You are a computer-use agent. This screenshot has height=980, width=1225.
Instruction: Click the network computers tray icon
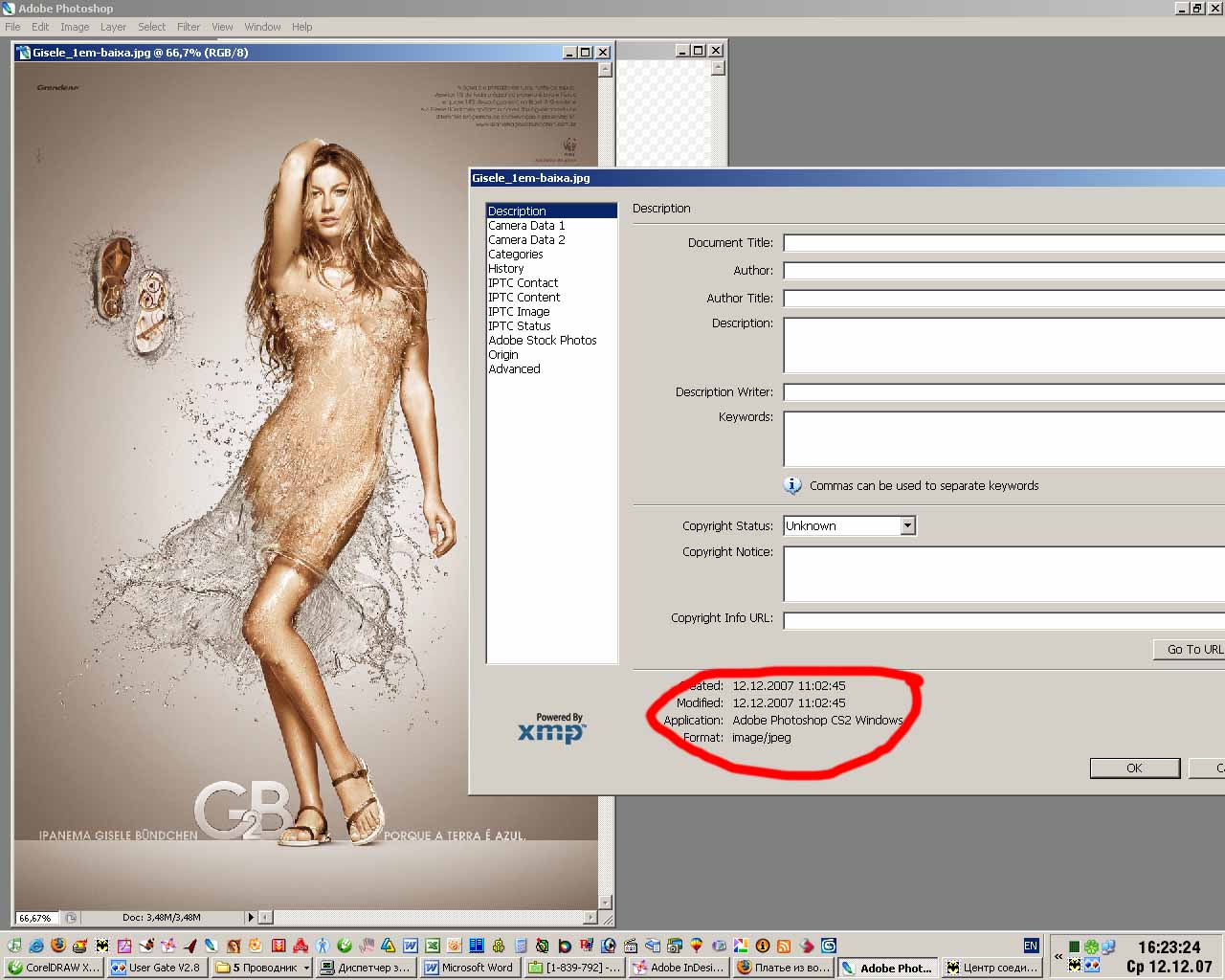1107,947
